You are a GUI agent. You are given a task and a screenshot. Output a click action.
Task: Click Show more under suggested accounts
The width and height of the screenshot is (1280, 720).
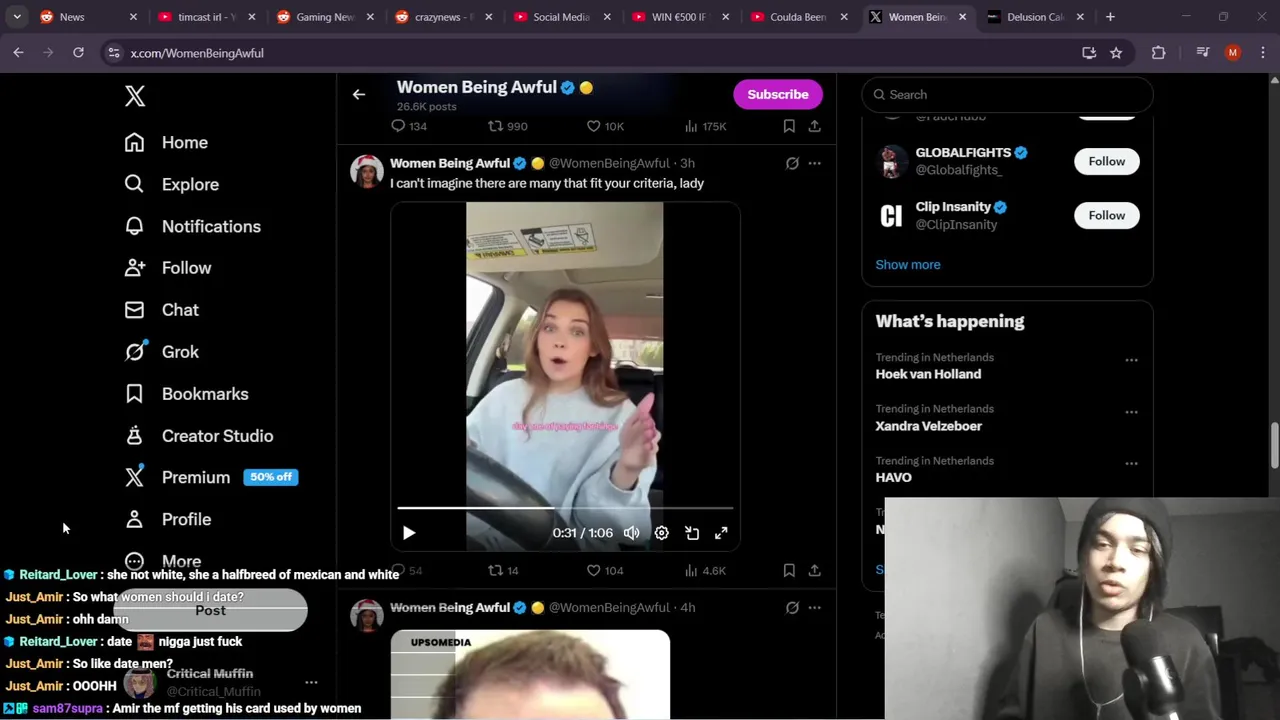(x=908, y=265)
